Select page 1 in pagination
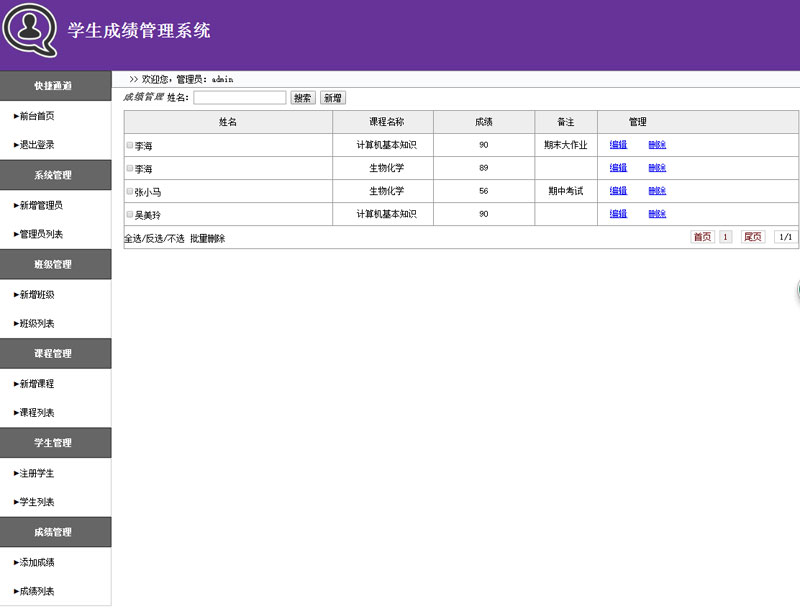Viewport: 800px width, 609px height. (726, 237)
